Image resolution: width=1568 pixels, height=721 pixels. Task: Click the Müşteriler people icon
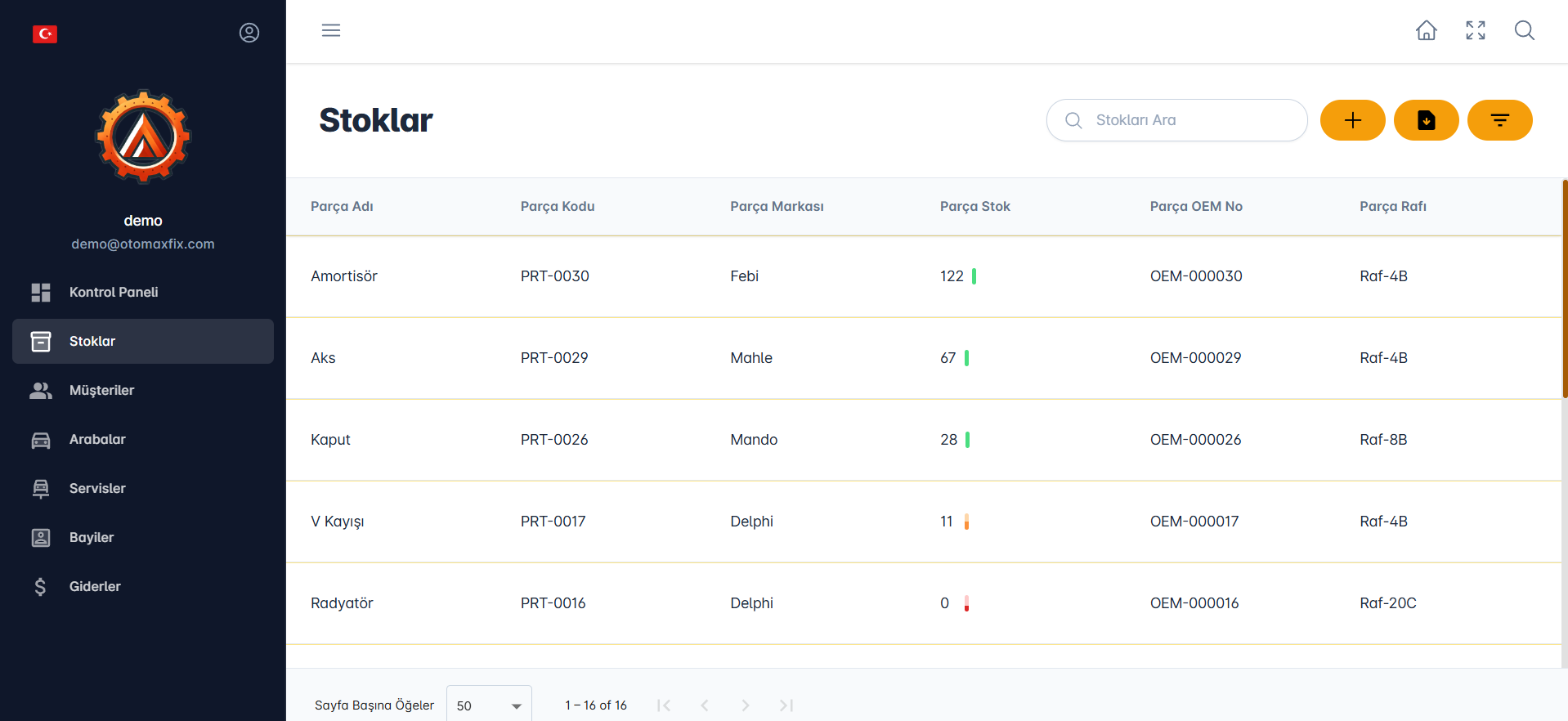pyautogui.click(x=41, y=391)
